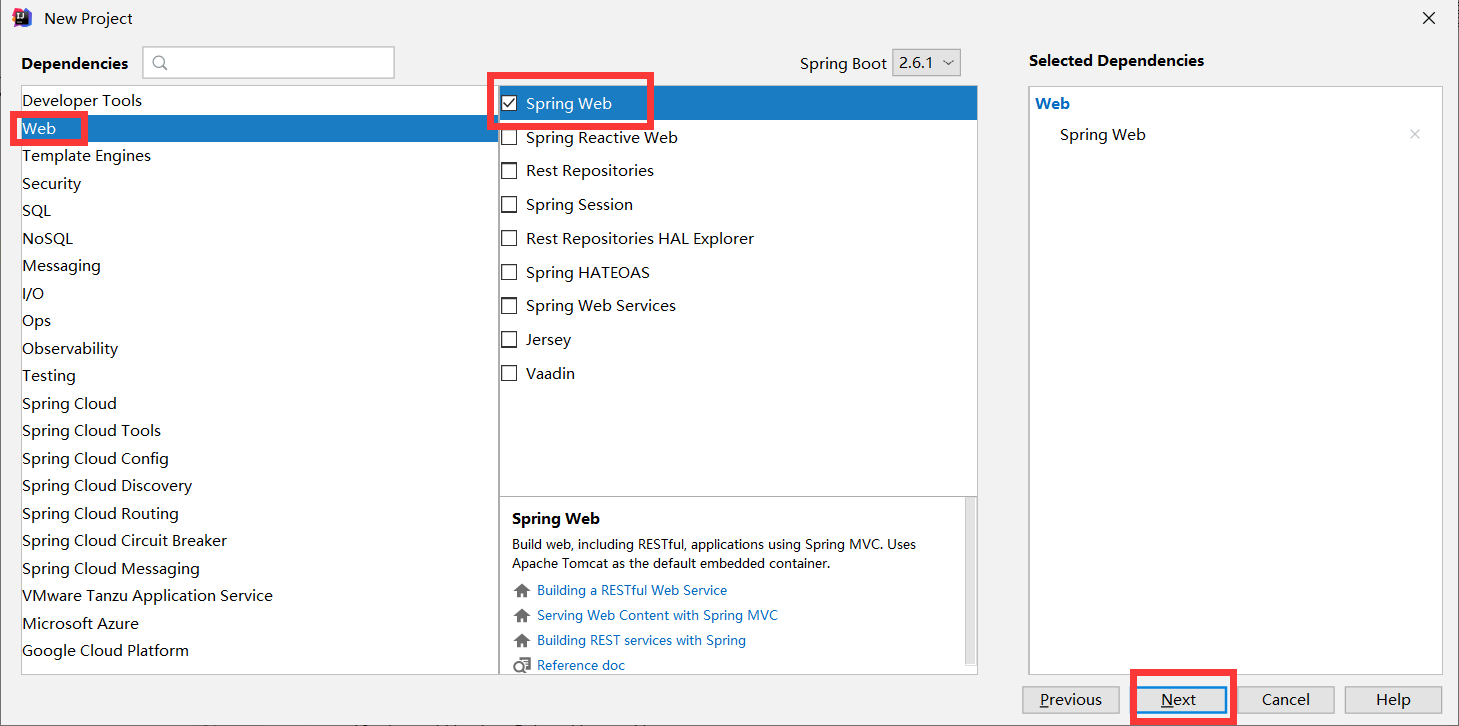Select the Web category
This screenshot has width=1459, height=726.
pos(260,128)
